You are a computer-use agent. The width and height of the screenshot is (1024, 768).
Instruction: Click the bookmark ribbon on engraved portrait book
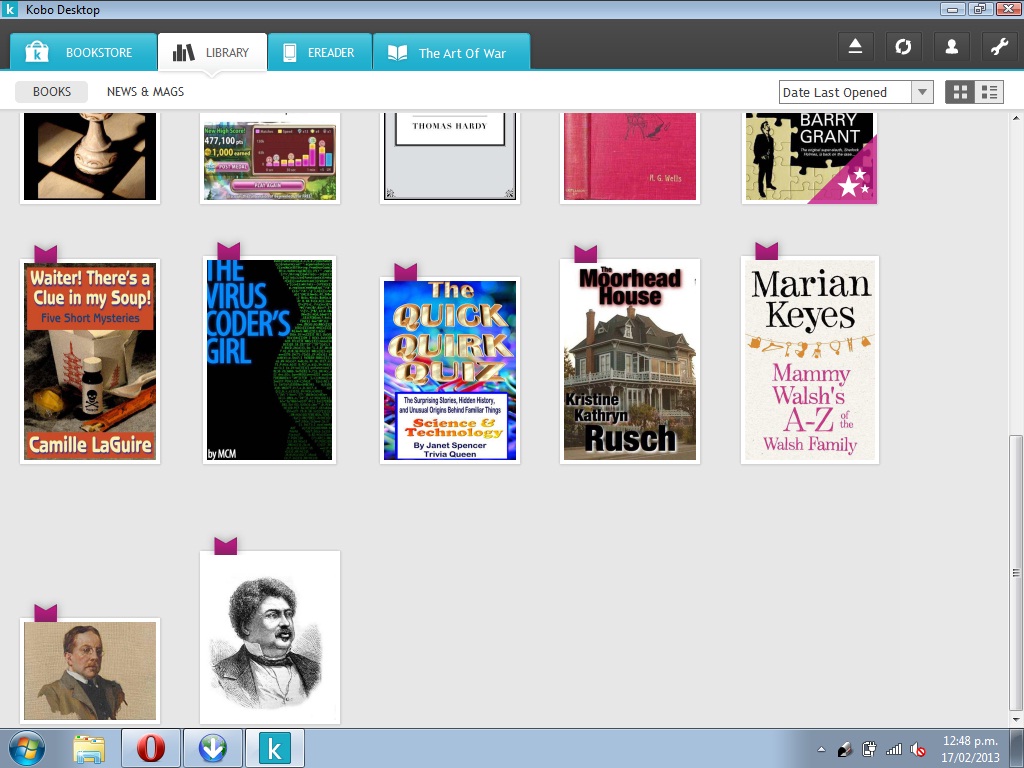226,545
